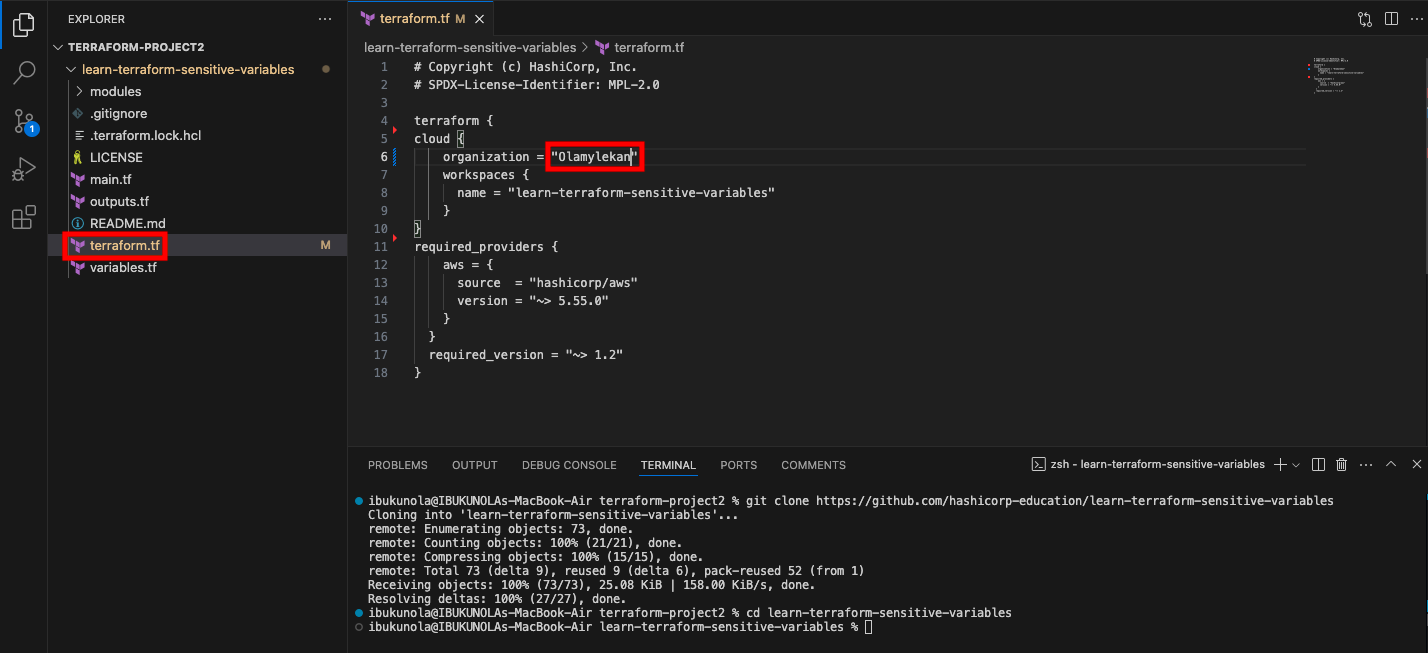1428x653 pixels.
Task: Open the terminal launch profile dropdown
Action: 1296,465
